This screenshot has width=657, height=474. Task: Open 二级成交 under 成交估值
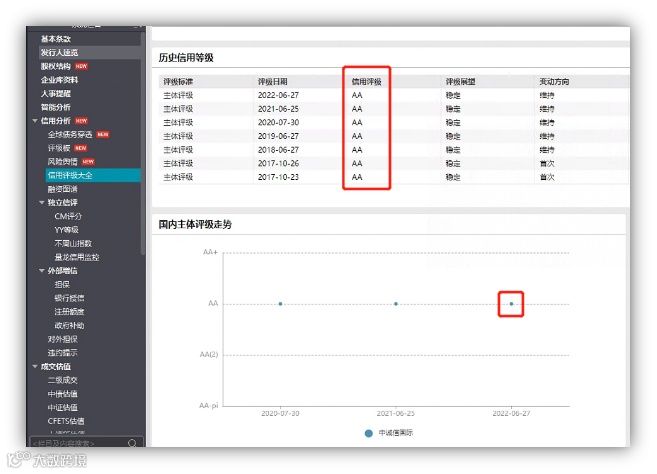click(x=62, y=380)
